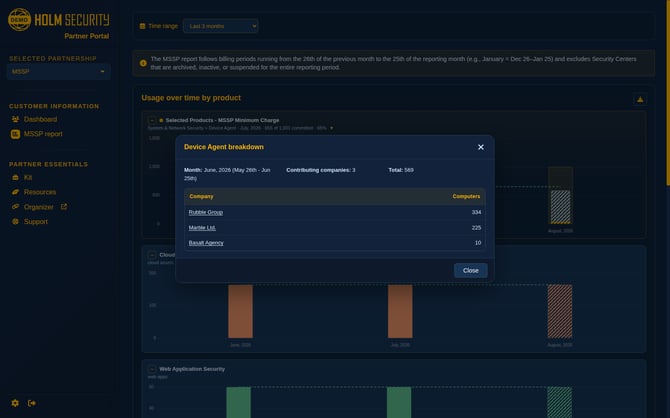Click the page vertical scrollbar

[667, 93]
